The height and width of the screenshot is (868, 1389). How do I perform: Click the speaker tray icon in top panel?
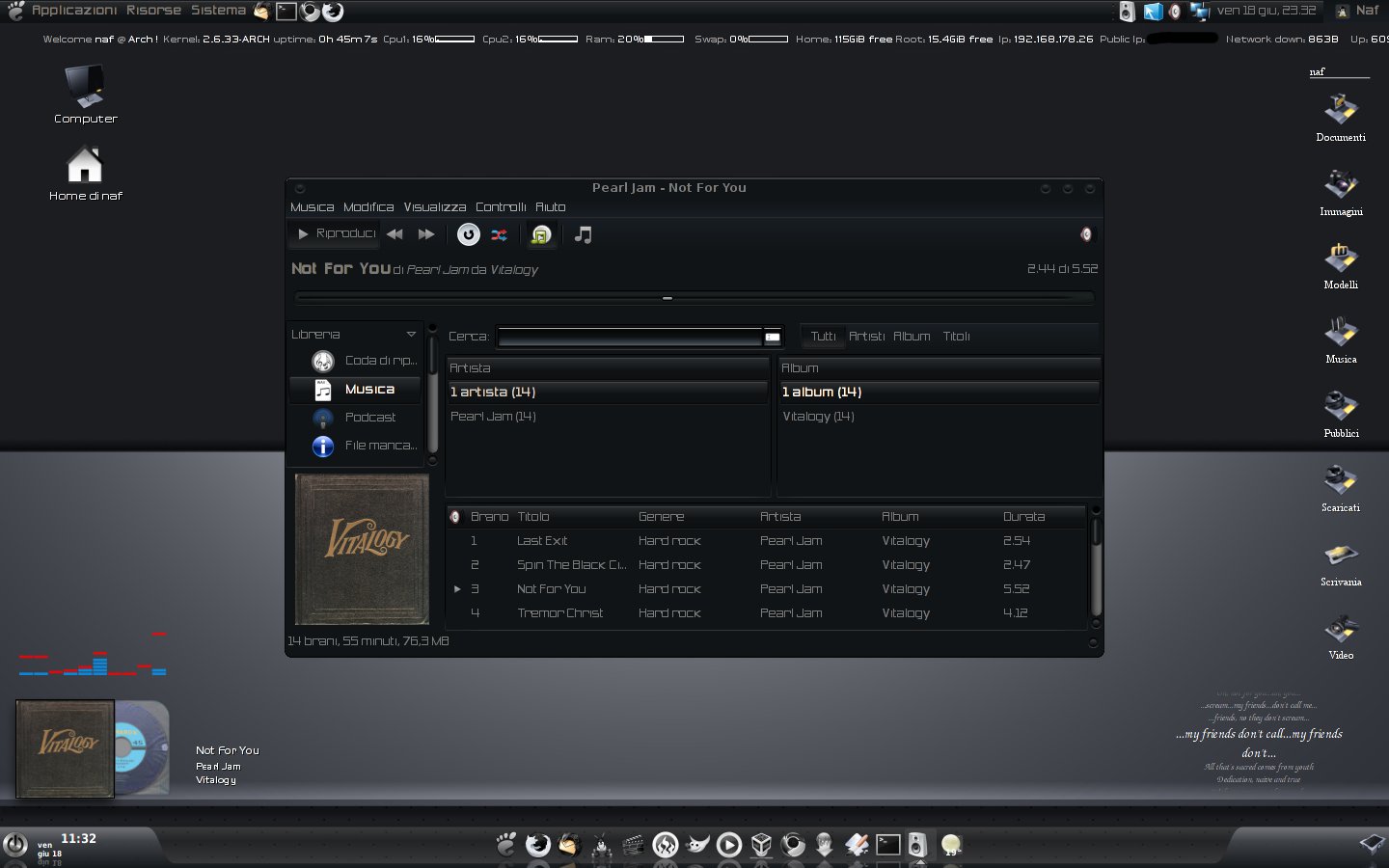point(1127,12)
